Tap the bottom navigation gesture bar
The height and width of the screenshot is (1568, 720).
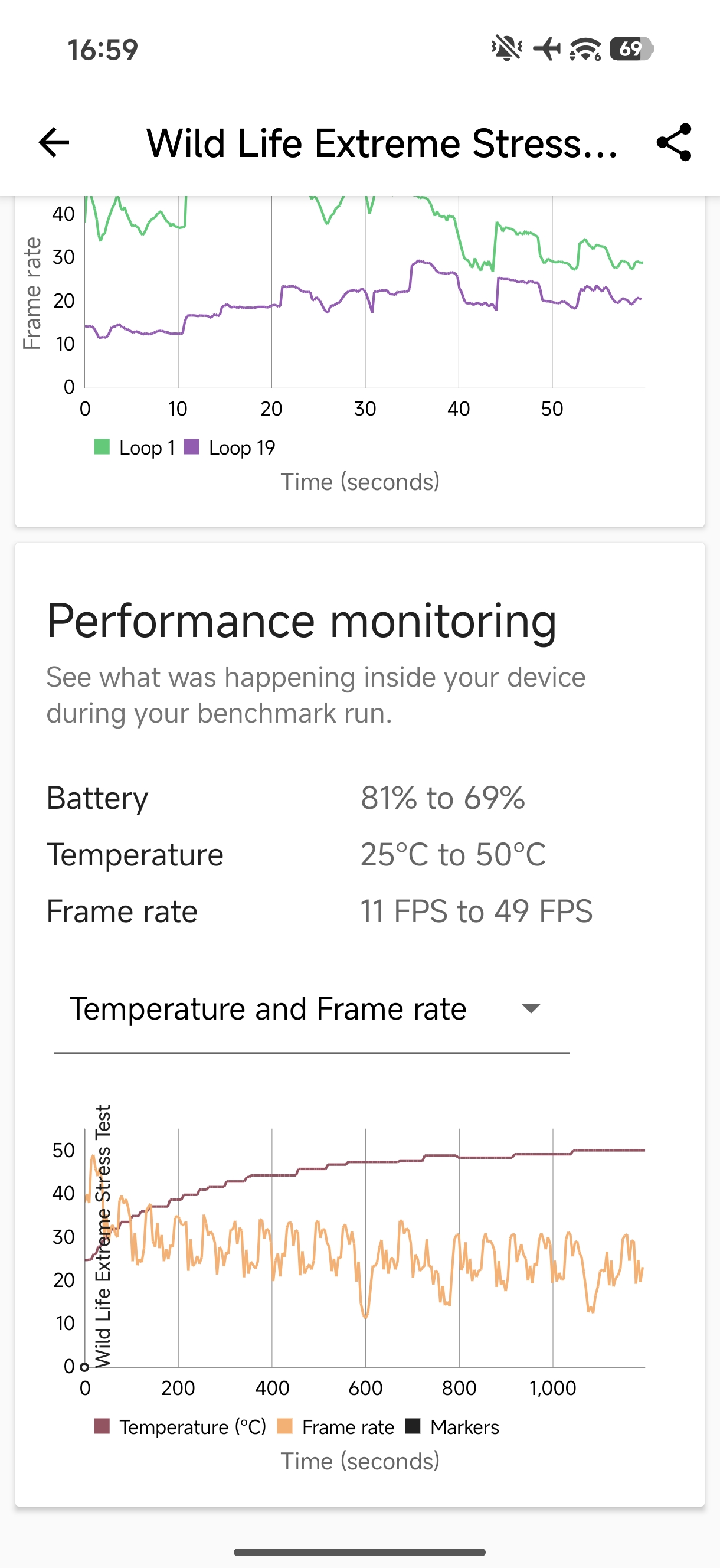point(359,1551)
